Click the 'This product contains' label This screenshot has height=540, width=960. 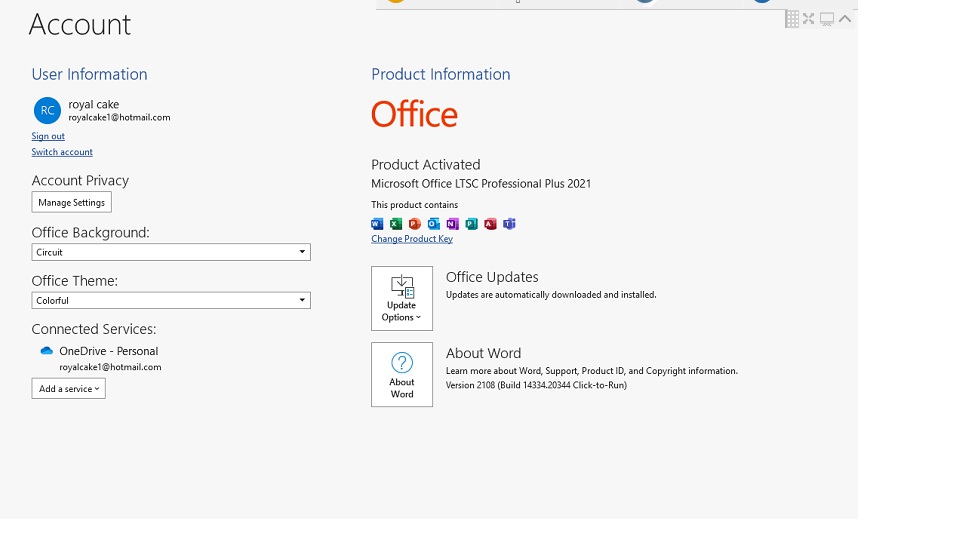coord(414,205)
